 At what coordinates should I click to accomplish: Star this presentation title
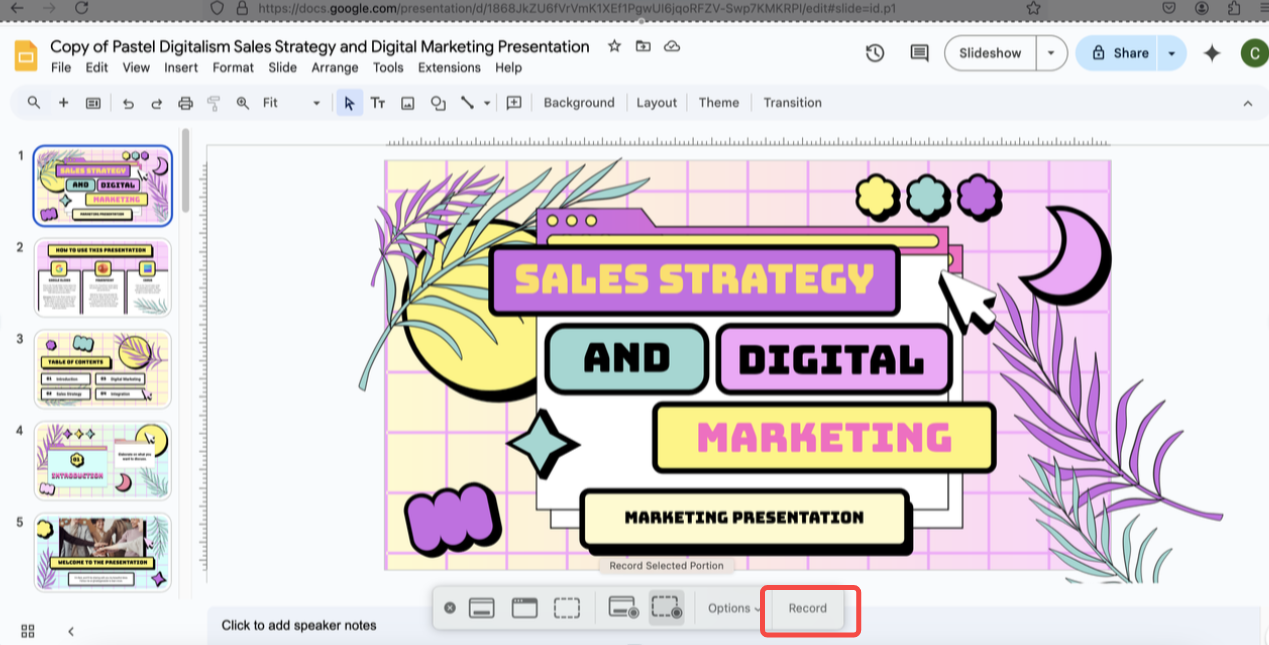point(614,46)
